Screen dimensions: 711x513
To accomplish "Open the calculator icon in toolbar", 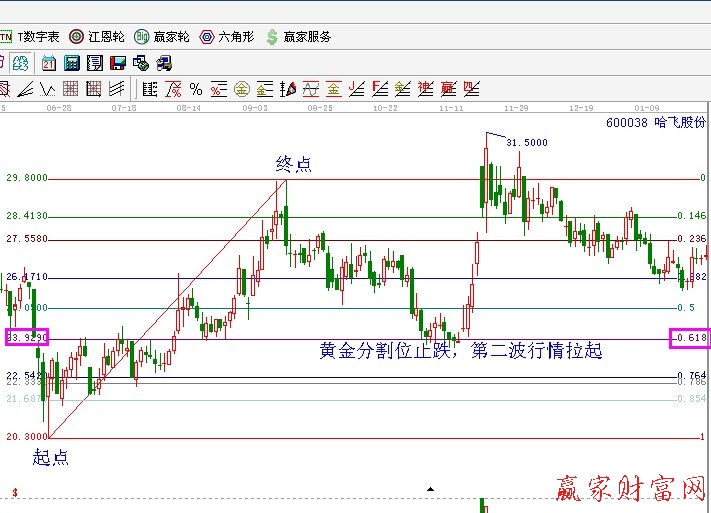I will (72, 63).
